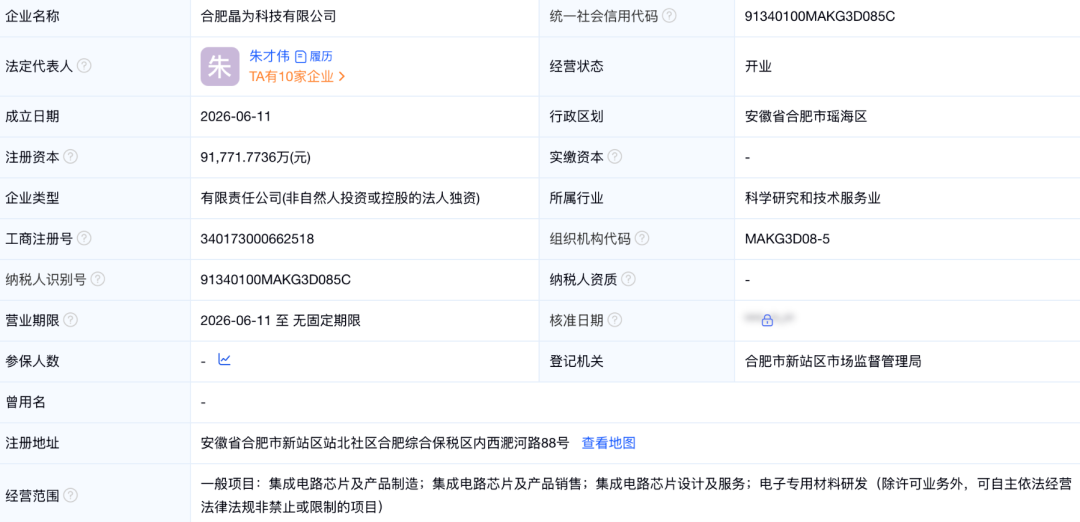View 履历 resume of 朱才伟

coord(314,56)
